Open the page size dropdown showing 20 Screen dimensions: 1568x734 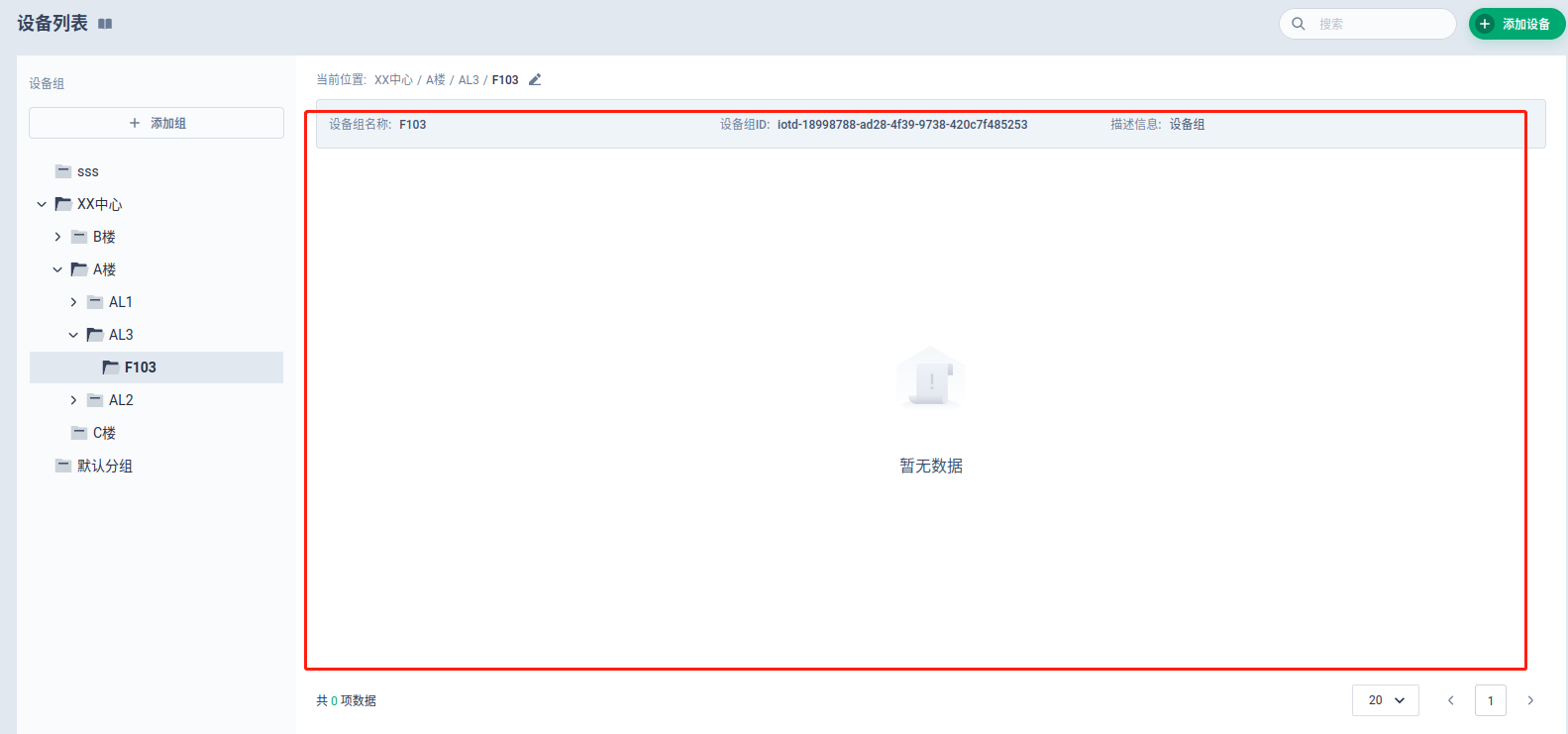click(1385, 700)
